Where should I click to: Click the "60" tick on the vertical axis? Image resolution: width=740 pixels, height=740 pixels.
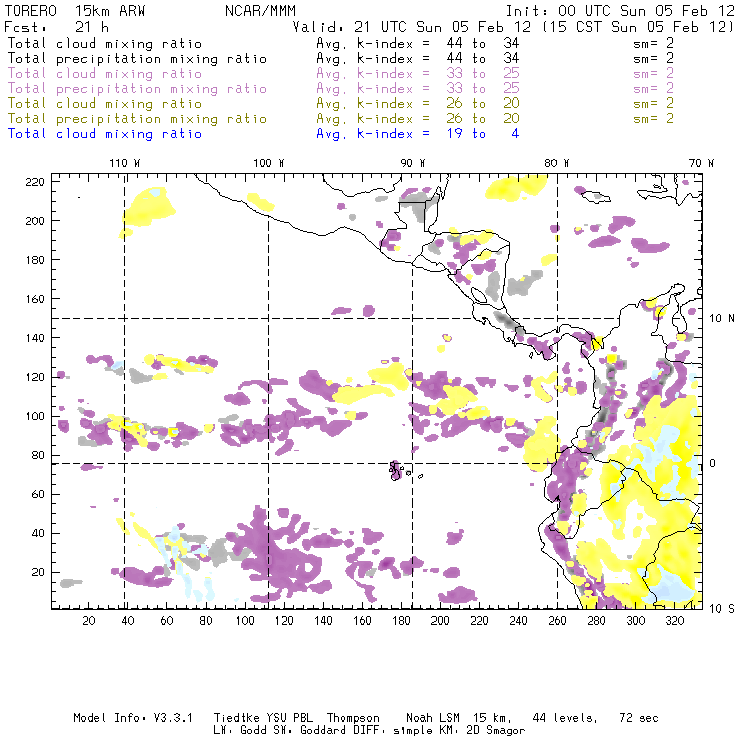[x=38, y=494]
